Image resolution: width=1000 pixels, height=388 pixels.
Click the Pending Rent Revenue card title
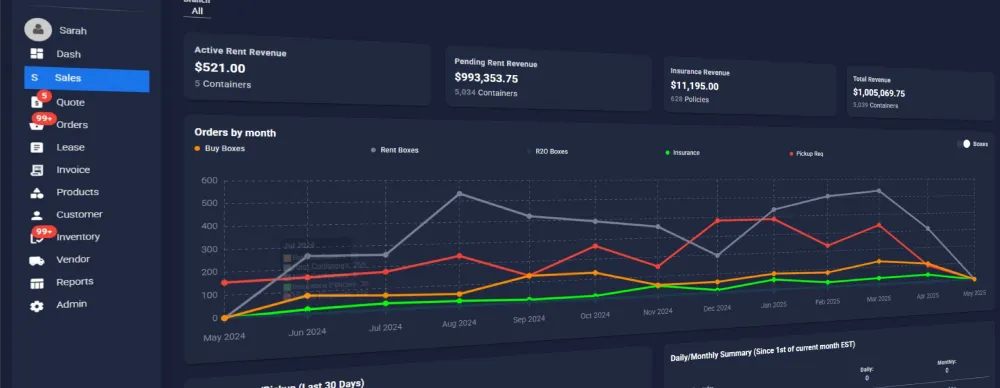(496, 63)
